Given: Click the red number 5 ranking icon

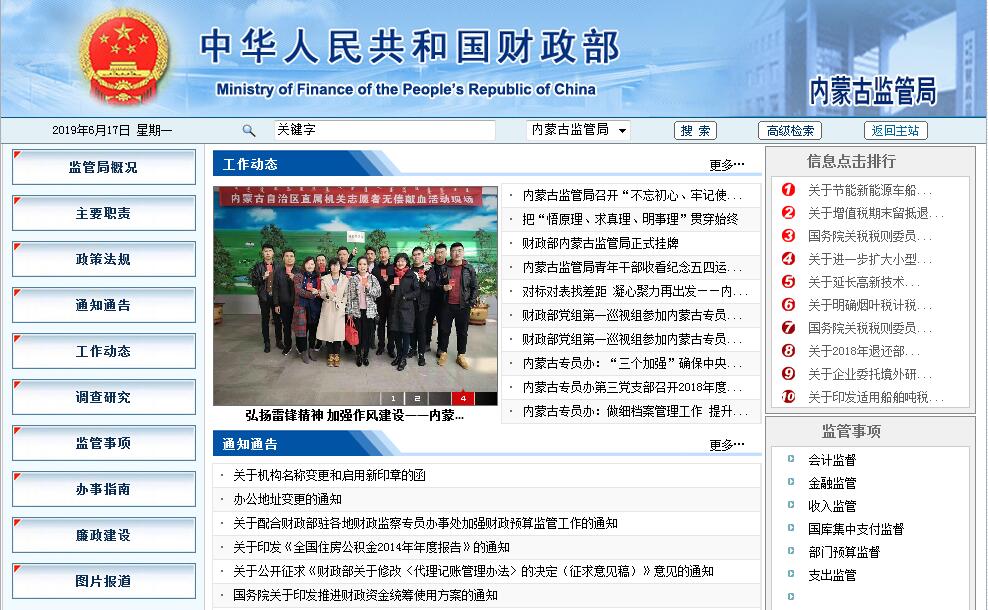Looking at the screenshot, I should coord(788,282).
